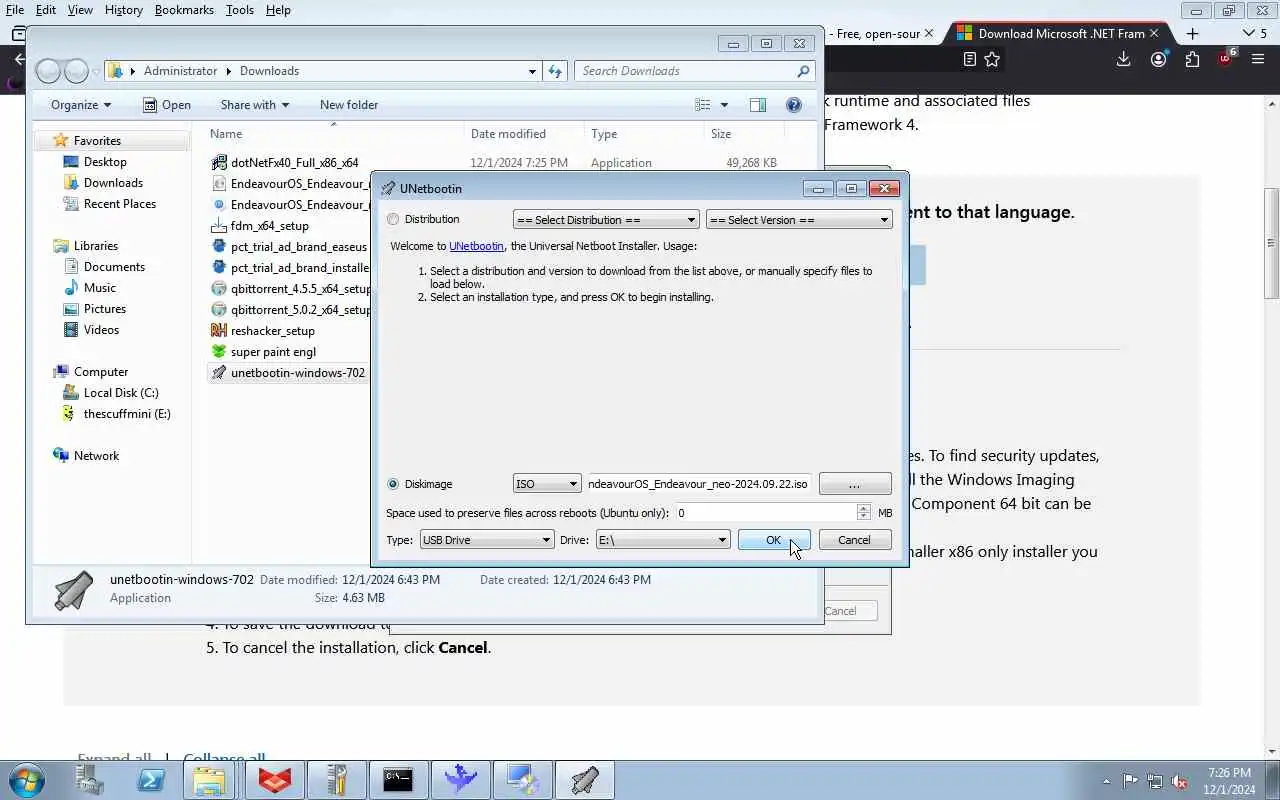This screenshot has height=800, width=1280.
Task: Open the Tools menu
Action: [240, 10]
